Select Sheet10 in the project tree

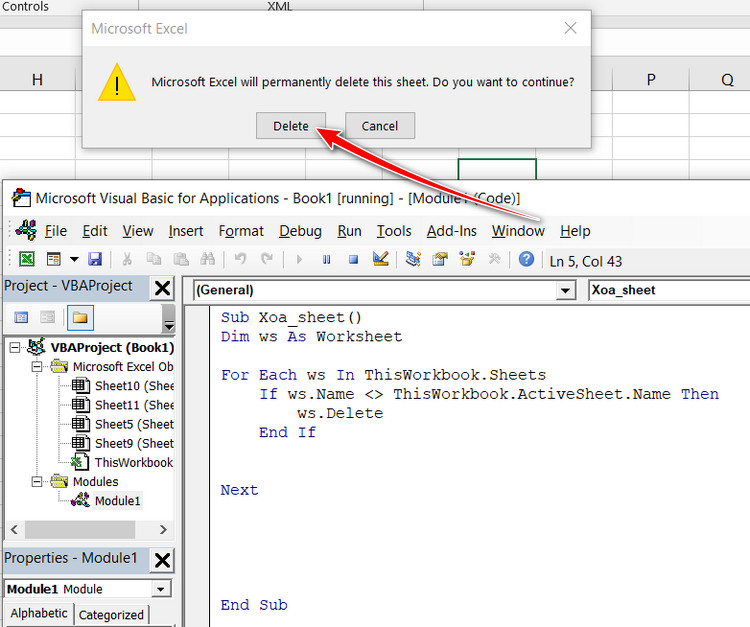tap(133, 386)
